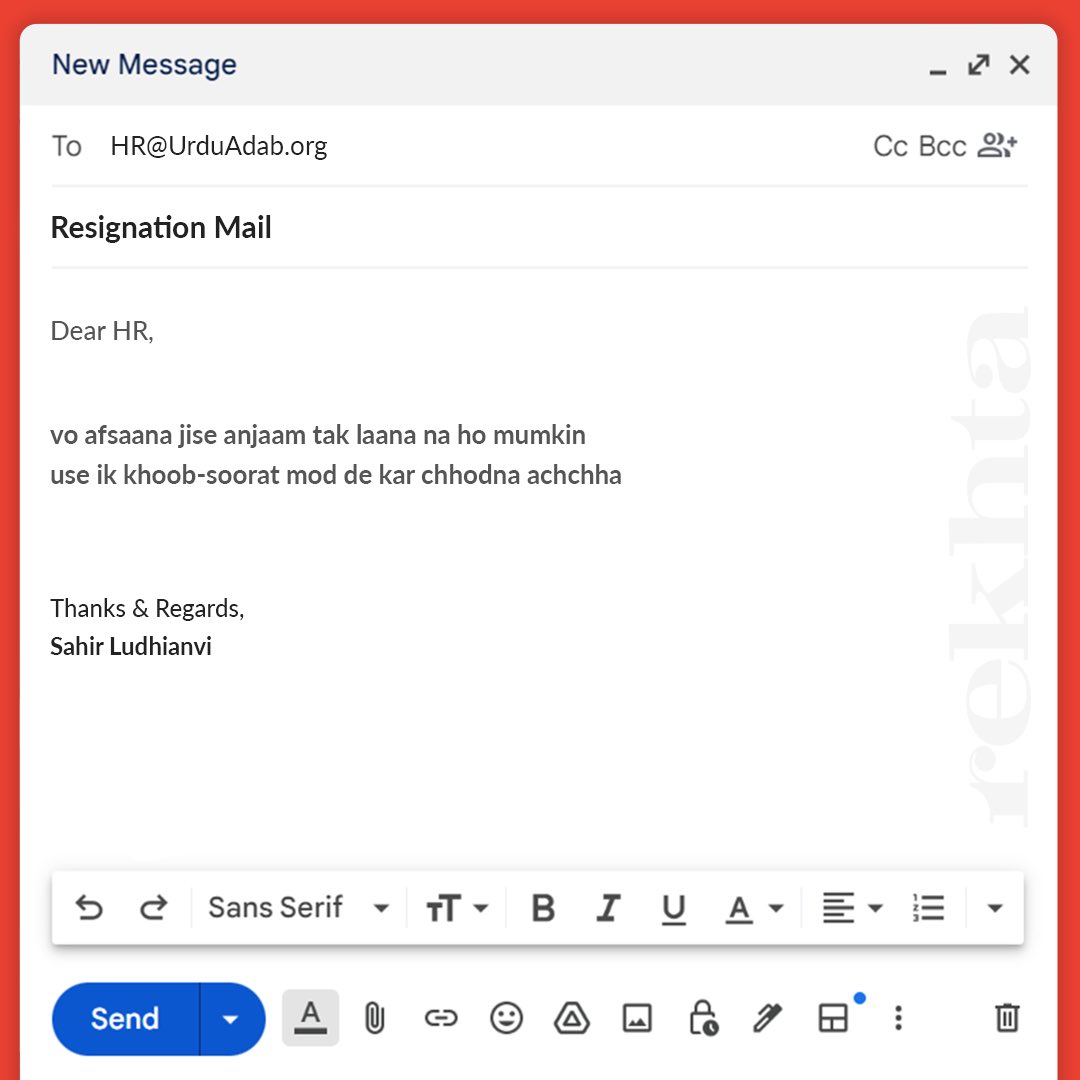Click the Undo arrow icon
The height and width of the screenshot is (1080, 1080).
pyautogui.click(x=89, y=908)
